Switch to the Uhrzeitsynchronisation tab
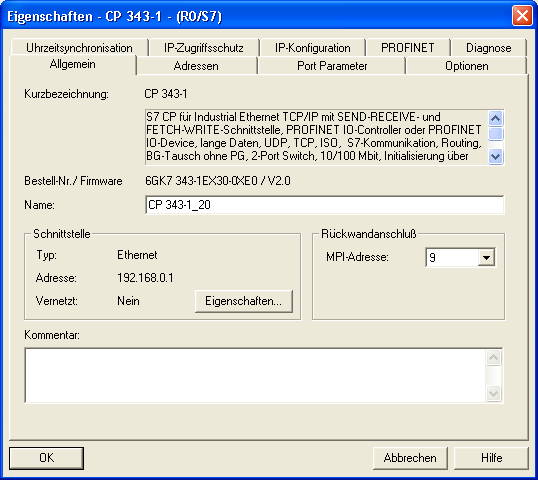This screenshot has height=480, width=538. [x=79, y=48]
